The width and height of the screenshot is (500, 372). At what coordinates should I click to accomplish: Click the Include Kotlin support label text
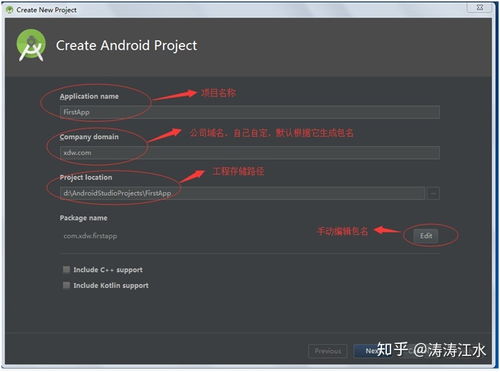coord(111,285)
